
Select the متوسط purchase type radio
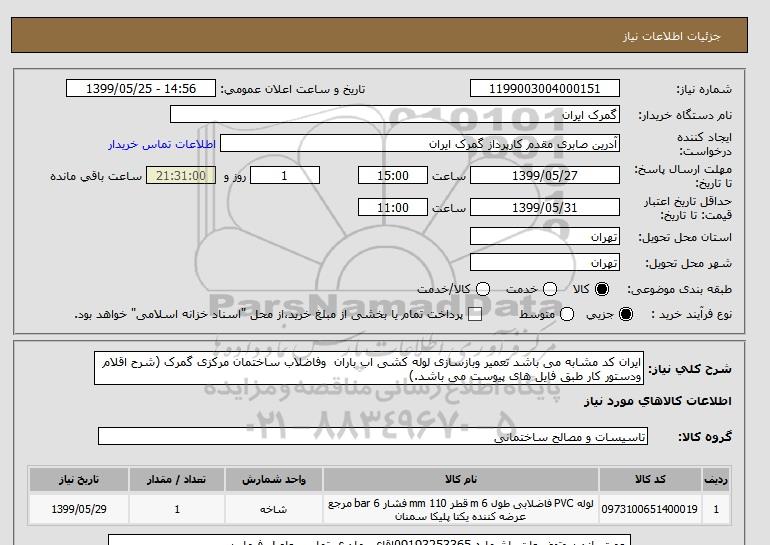coord(567,314)
